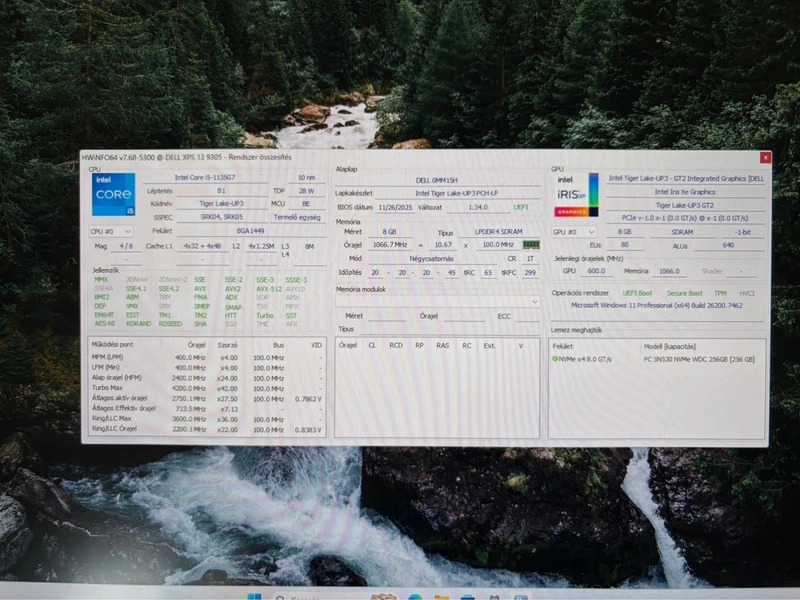Screen dimensions: 800x600
Task: Click the green memory module icon
Action: point(531,245)
